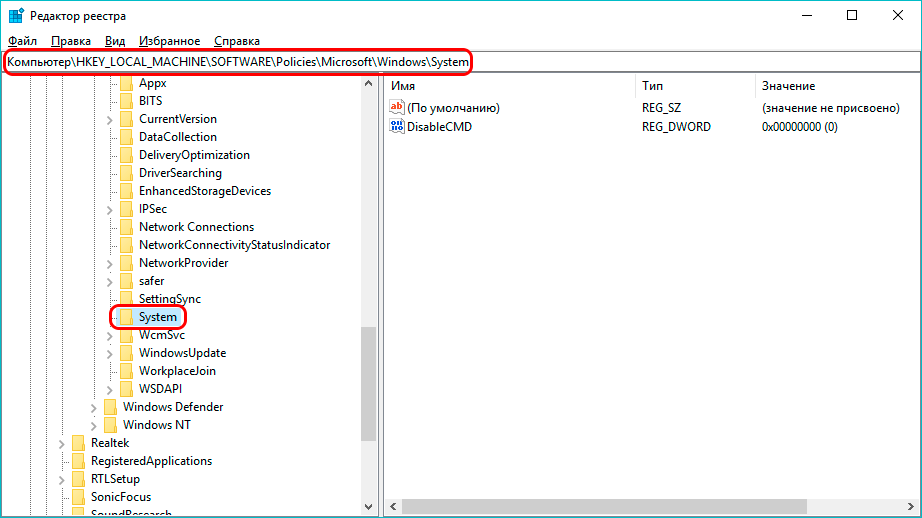Click the values pane horizontal scrollbar thumb
The image size is (922, 518).
604,506
